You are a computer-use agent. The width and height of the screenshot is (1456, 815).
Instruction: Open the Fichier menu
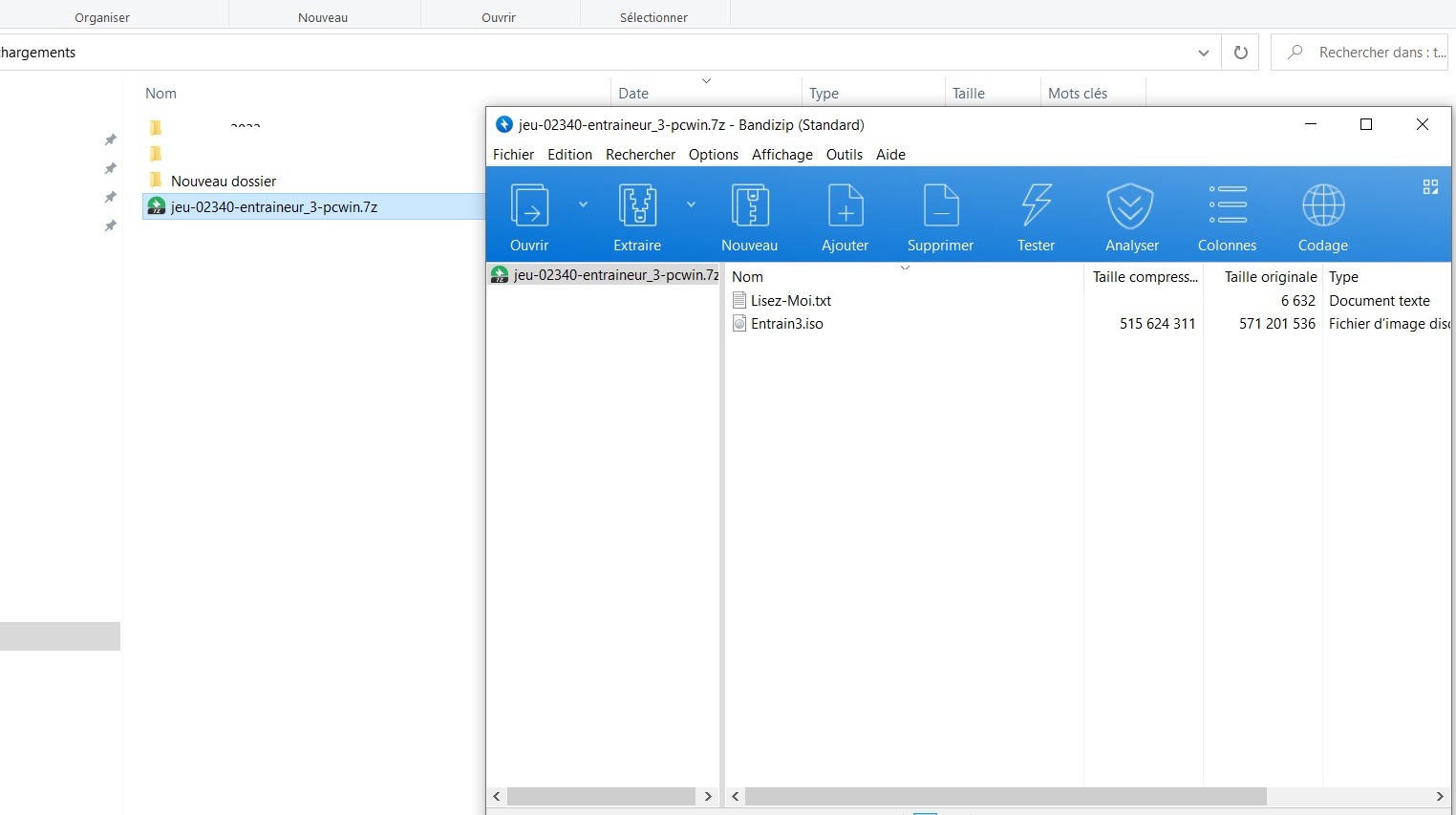pos(513,155)
